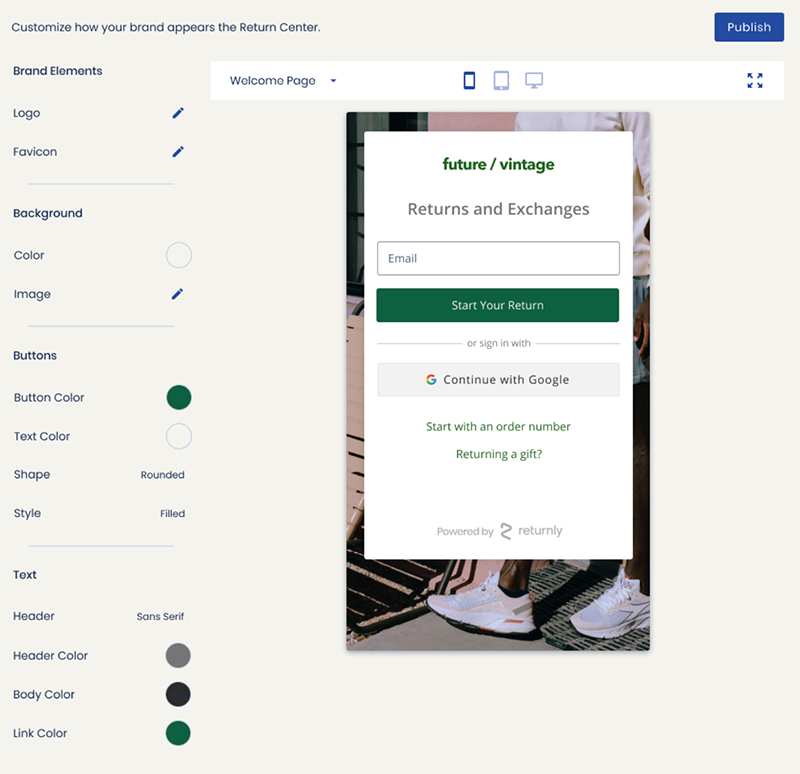Expand preview to fullscreen

(755, 81)
